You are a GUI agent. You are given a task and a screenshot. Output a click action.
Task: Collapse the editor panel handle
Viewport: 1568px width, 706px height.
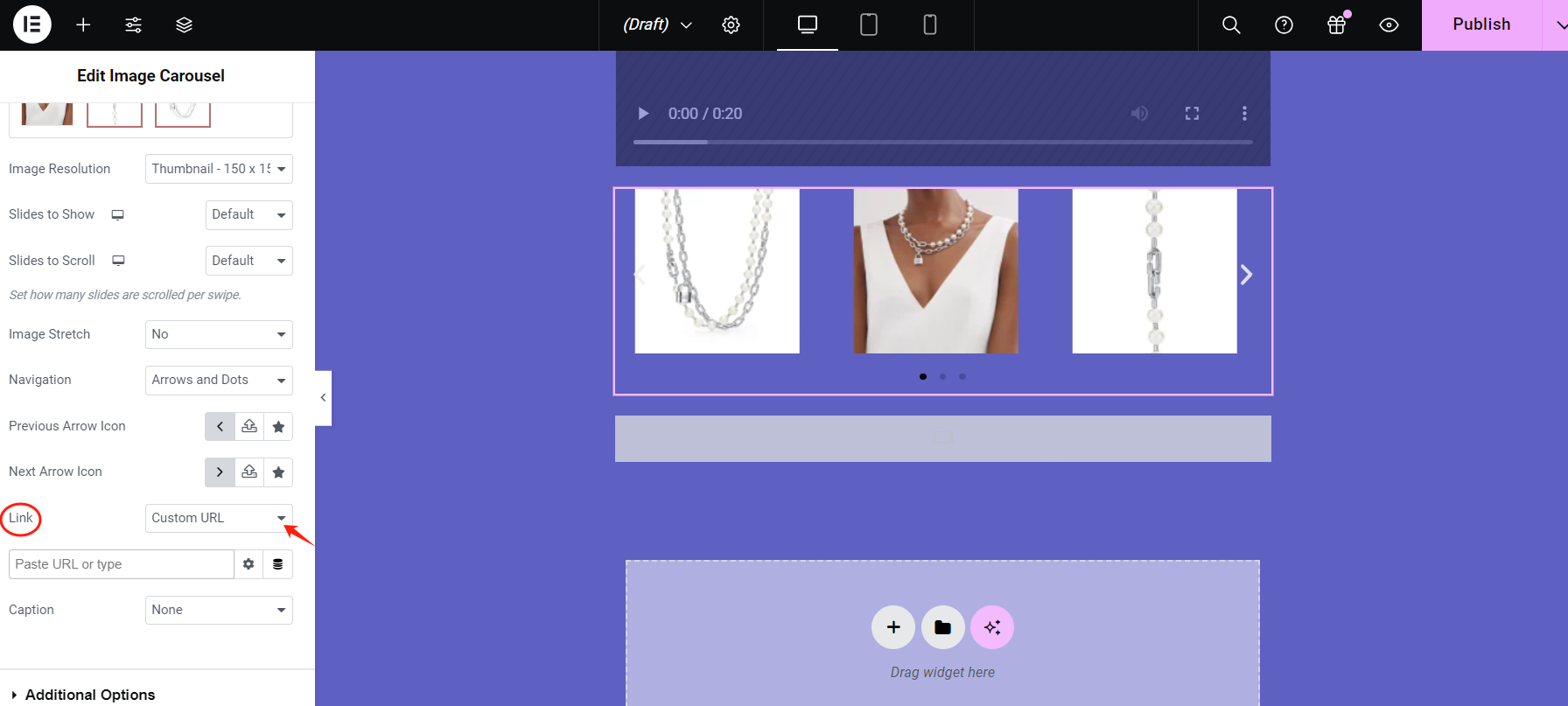pyautogui.click(x=323, y=398)
